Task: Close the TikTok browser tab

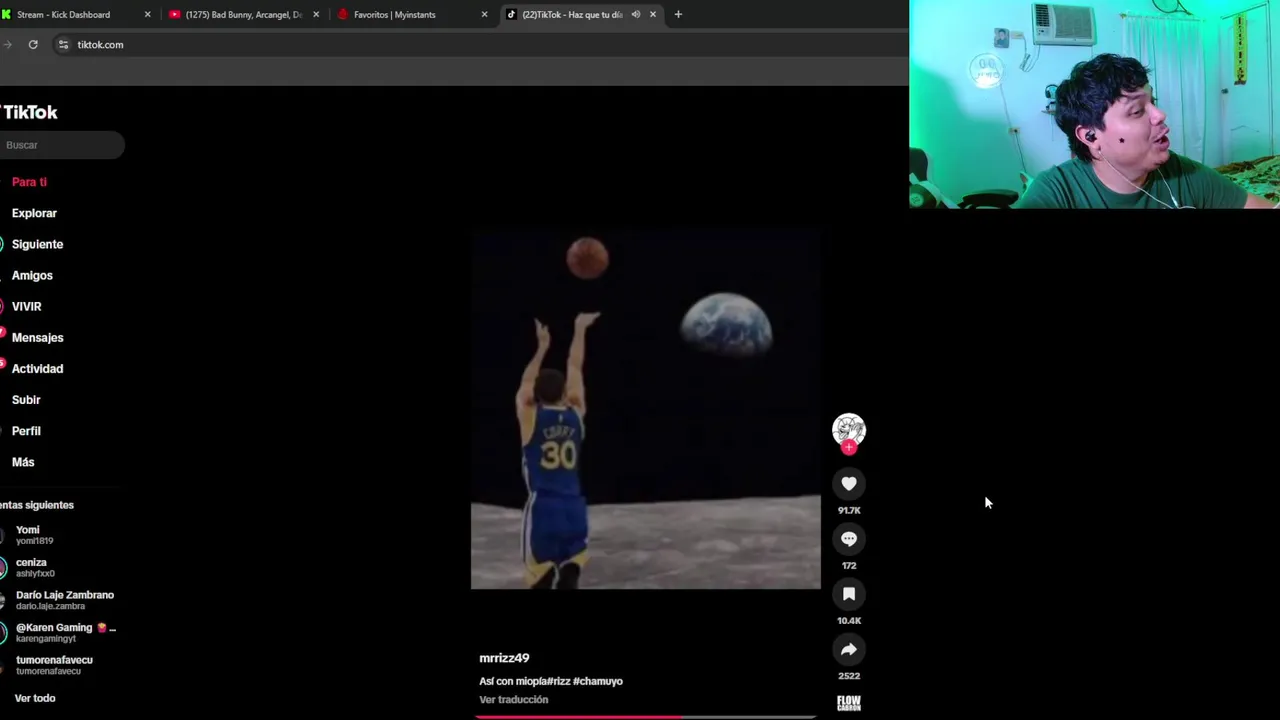Action: (653, 14)
